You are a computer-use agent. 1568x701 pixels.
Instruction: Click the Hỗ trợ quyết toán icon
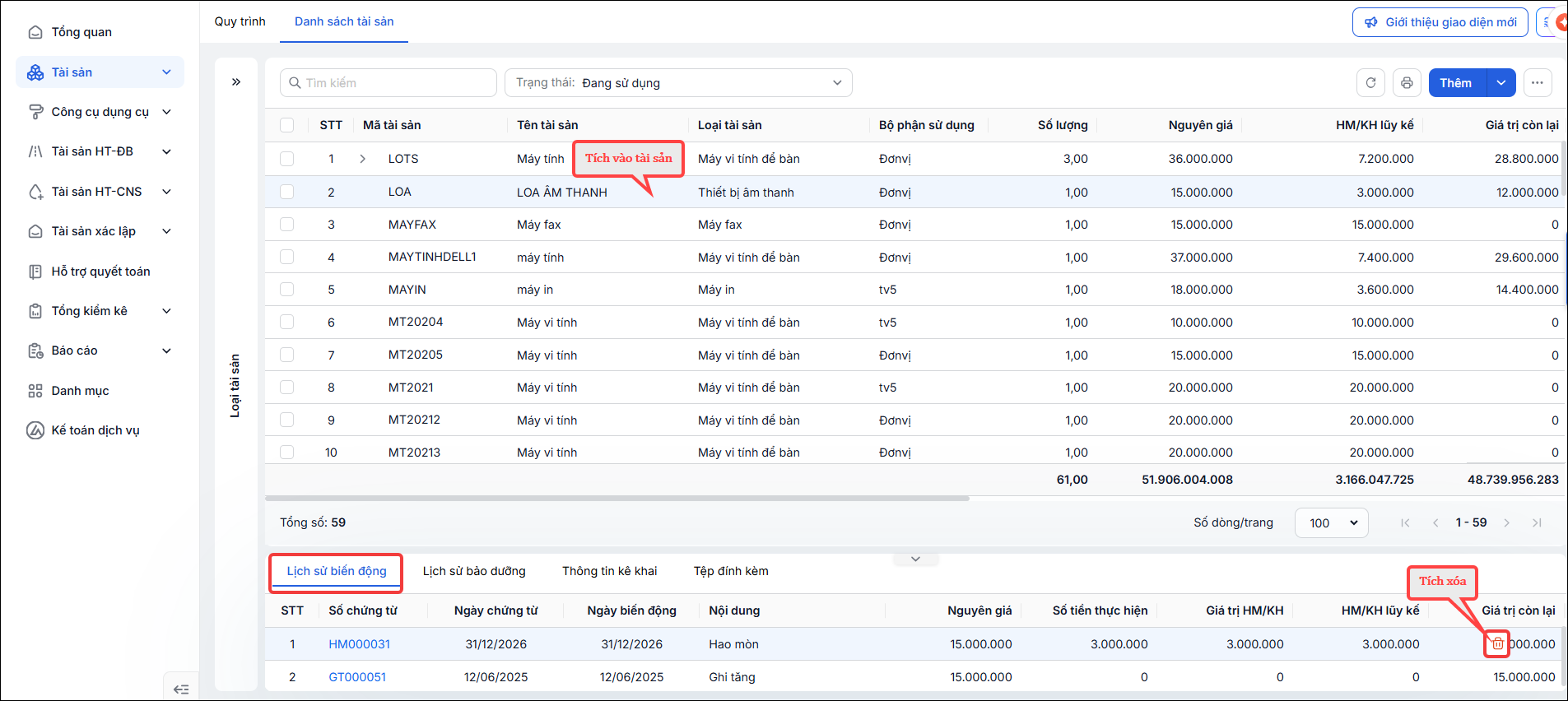click(x=35, y=272)
